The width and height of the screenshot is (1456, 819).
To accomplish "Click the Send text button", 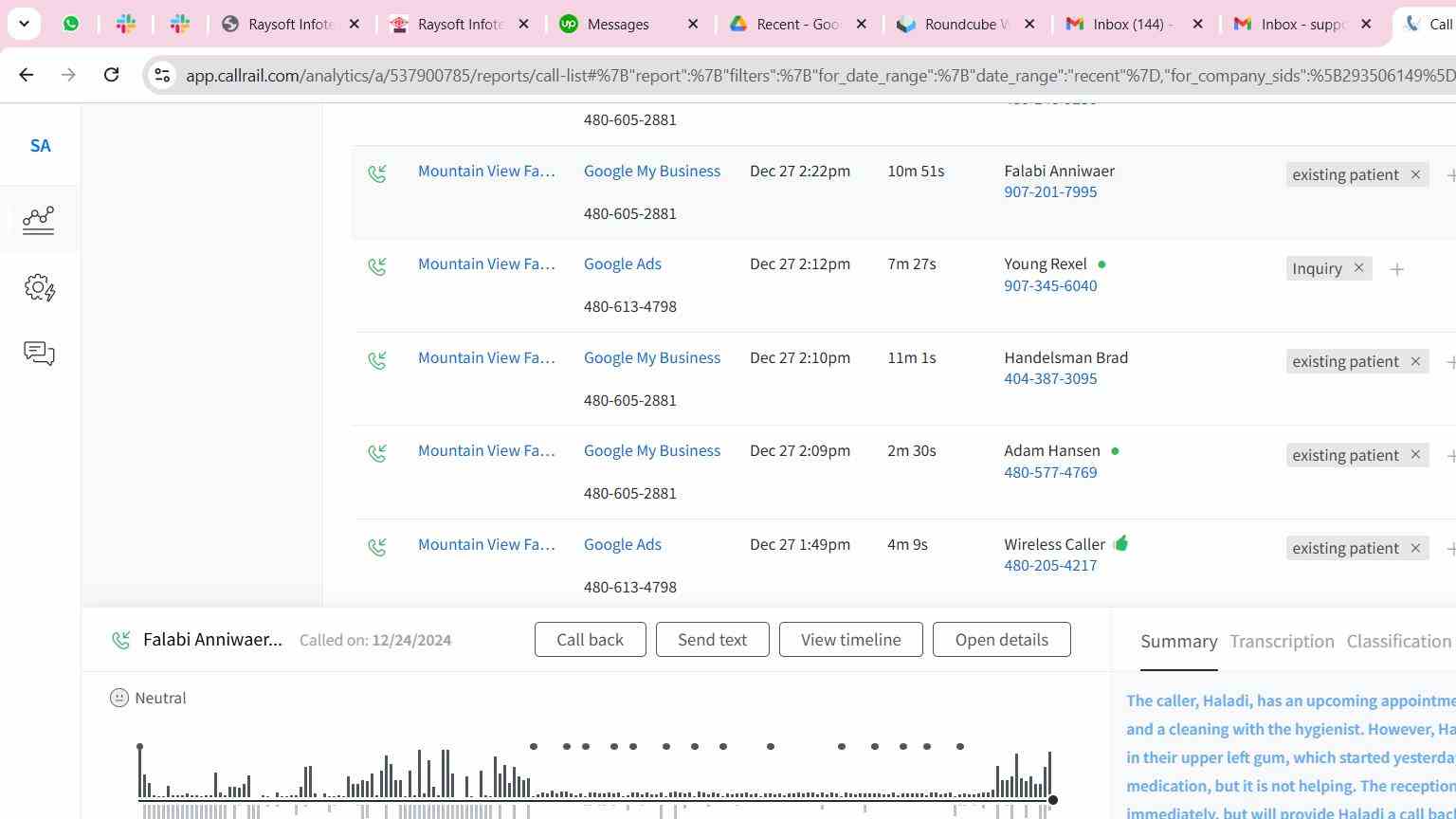I will click(712, 640).
